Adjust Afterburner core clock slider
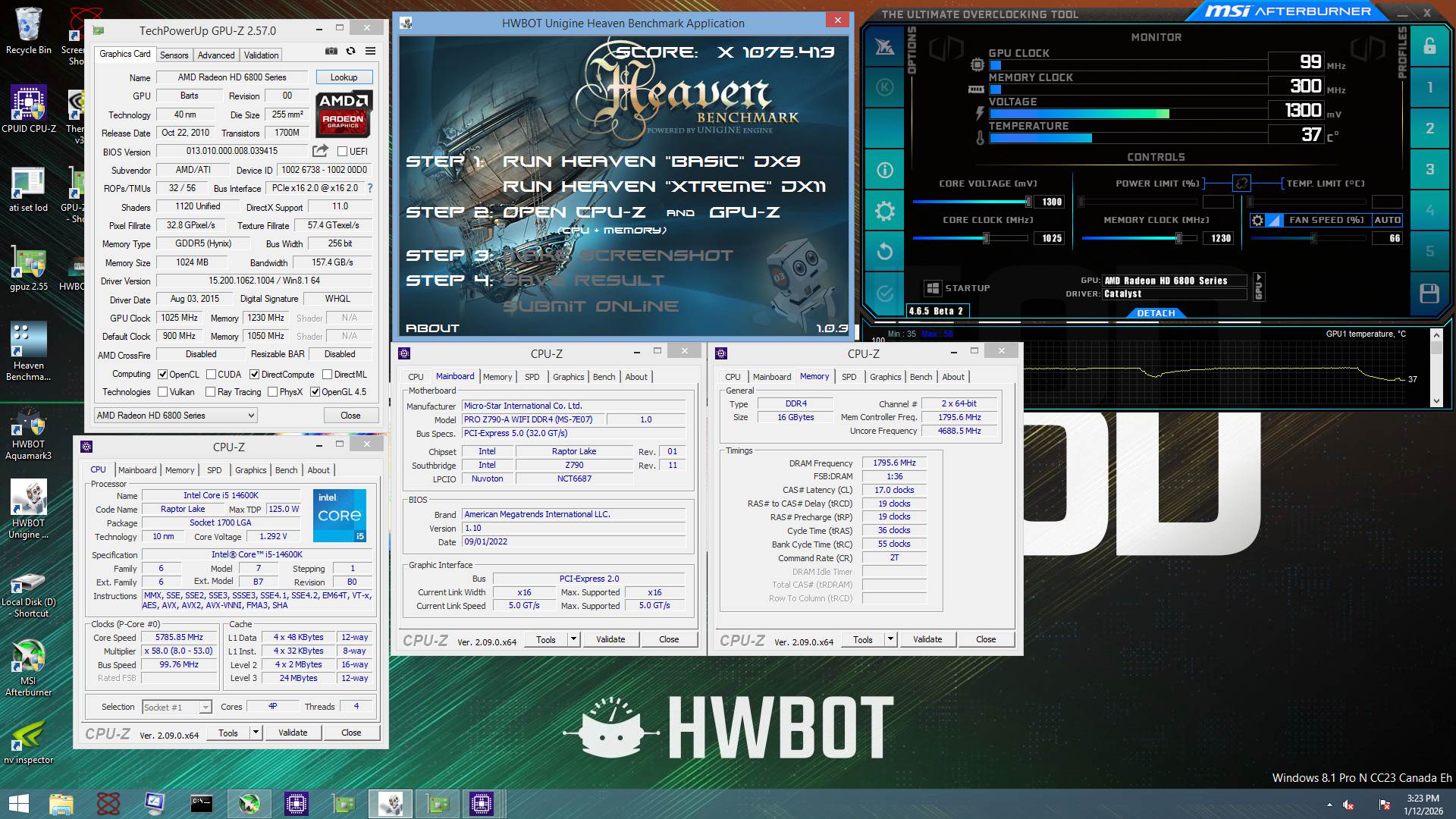The height and width of the screenshot is (819, 1456). click(x=986, y=238)
